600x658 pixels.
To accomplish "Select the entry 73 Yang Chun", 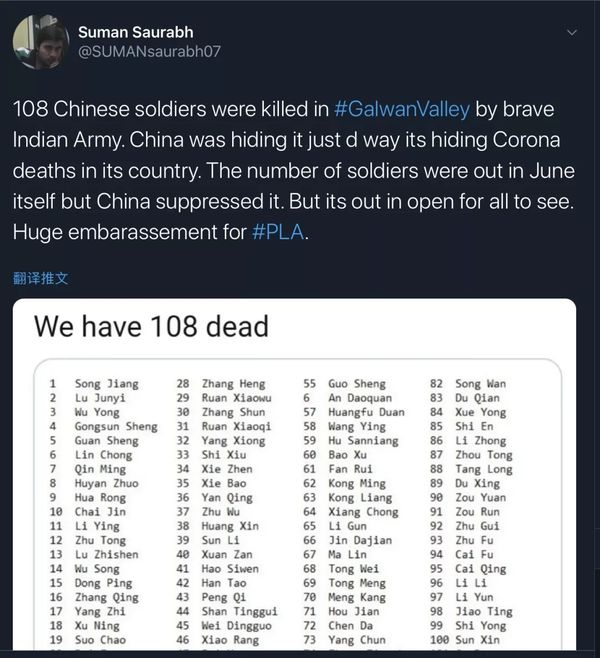I will tap(343, 639).
